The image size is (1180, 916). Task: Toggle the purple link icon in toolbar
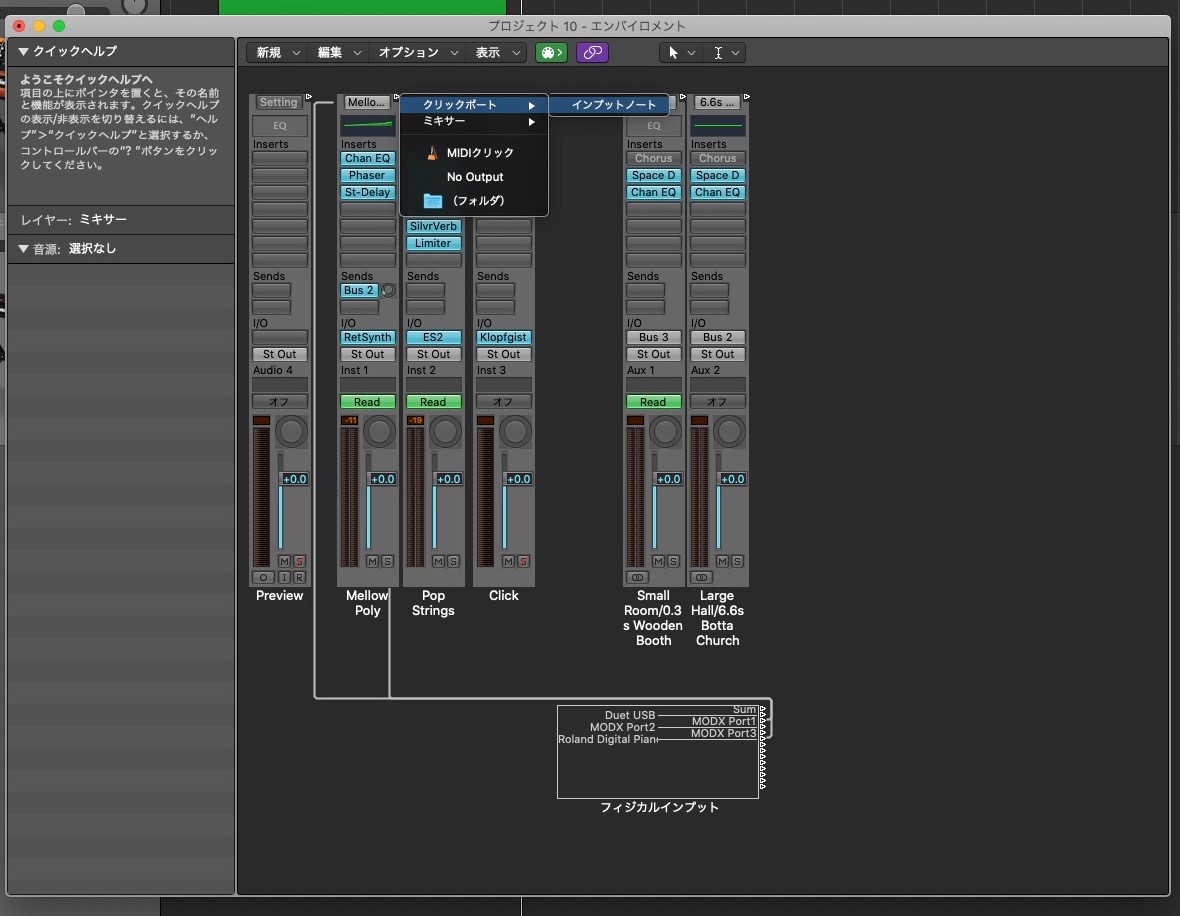tap(592, 53)
